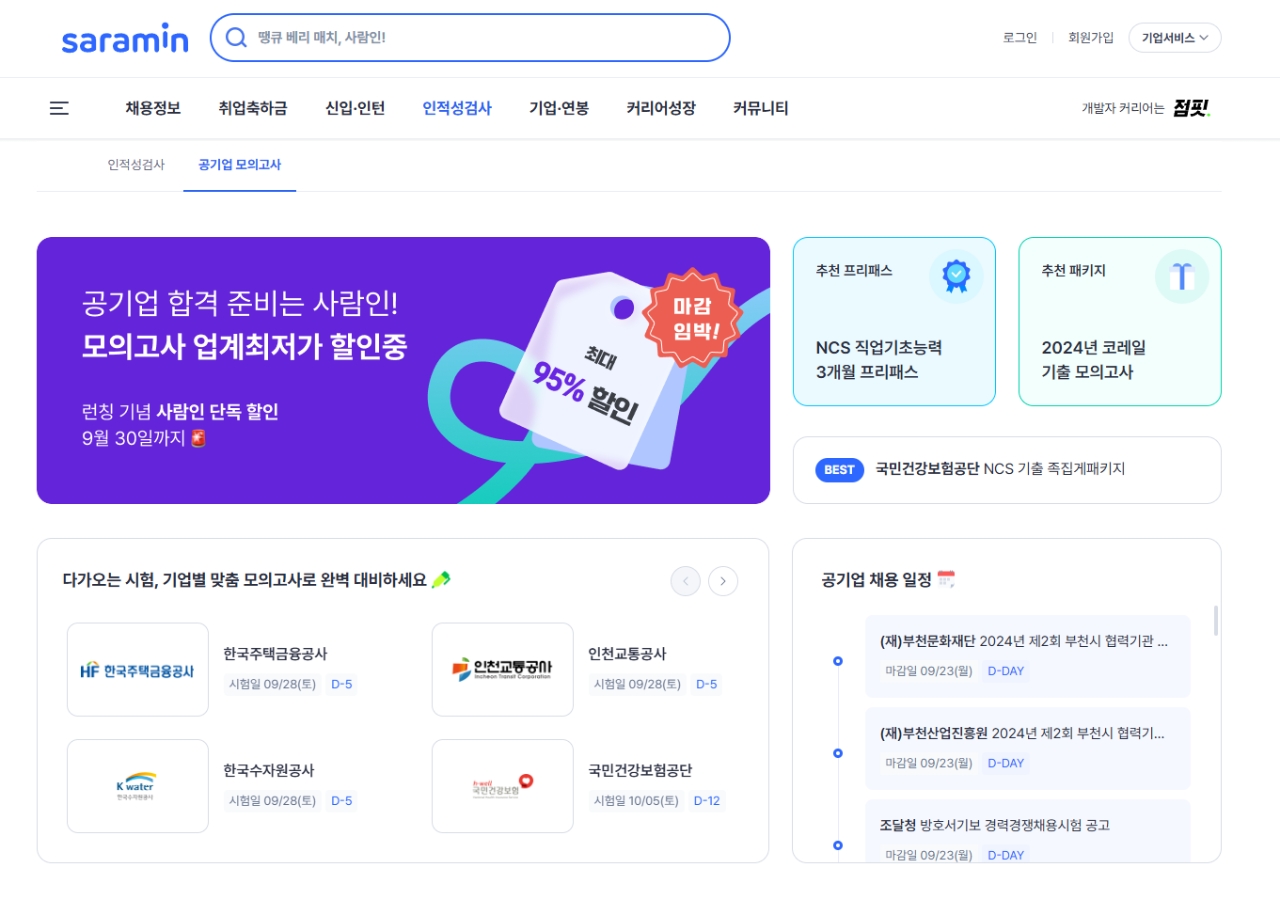Open the 인적성검사 menu

[457, 108]
